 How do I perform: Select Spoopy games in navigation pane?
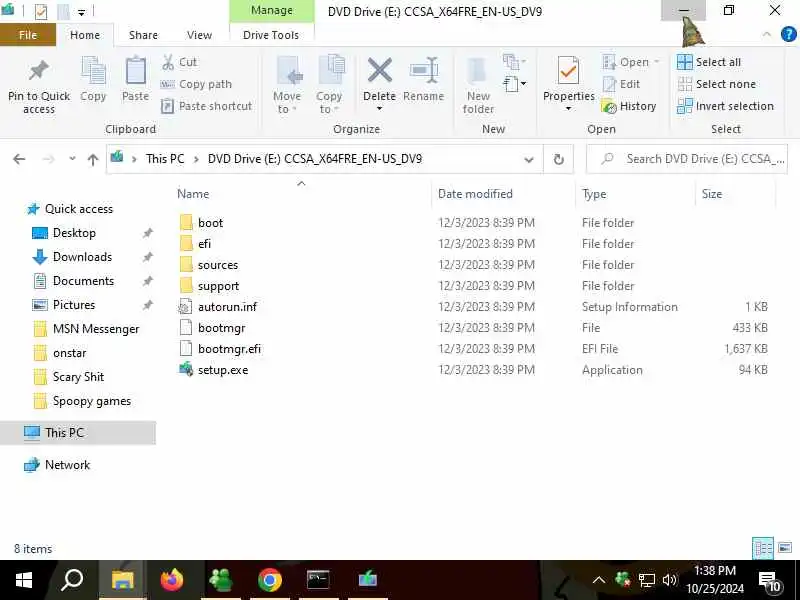click(92, 401)
